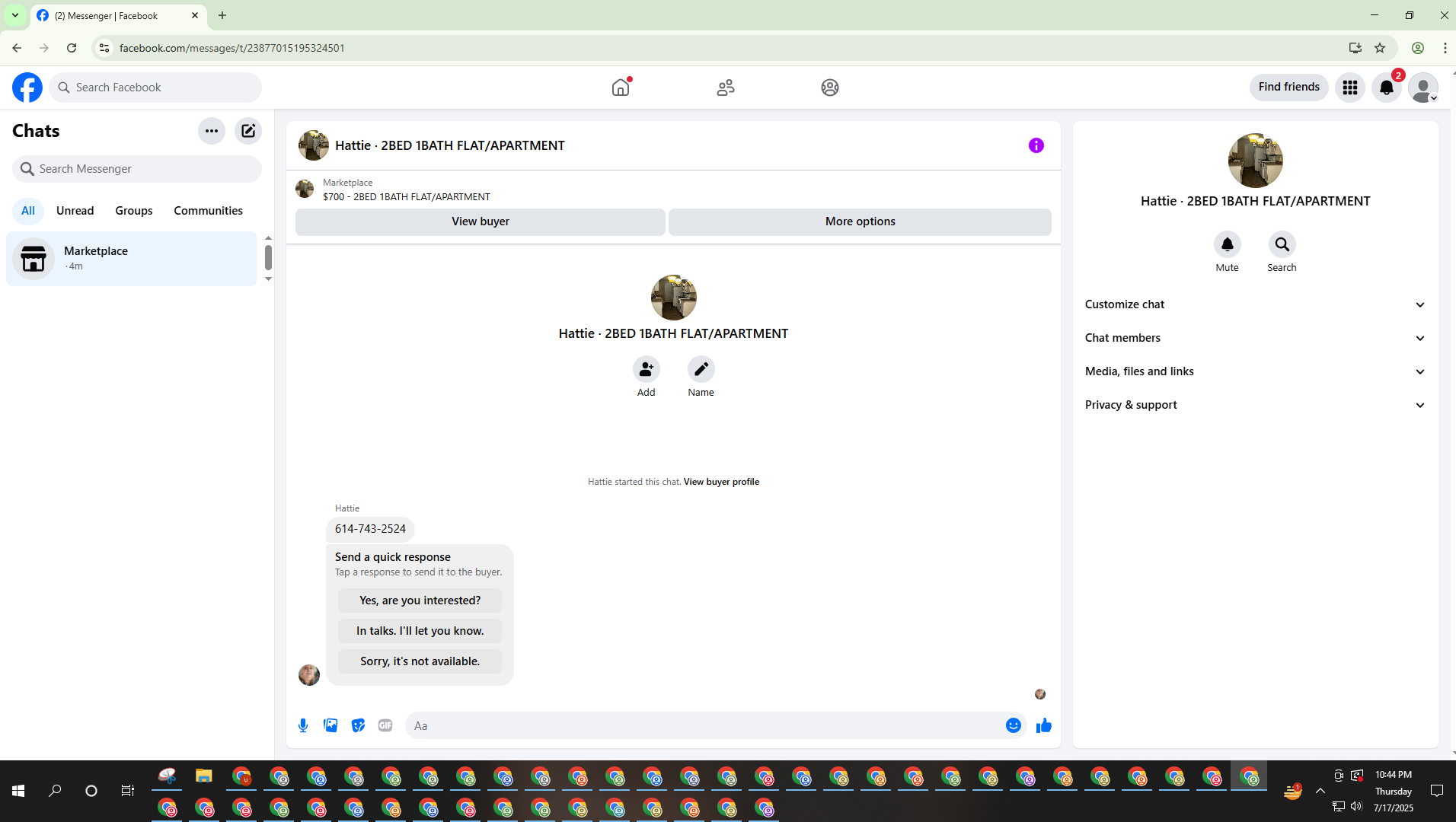1456x822 pixels.
Task: Expand Privacy & support section
Action: click(x=1256, y=405)
